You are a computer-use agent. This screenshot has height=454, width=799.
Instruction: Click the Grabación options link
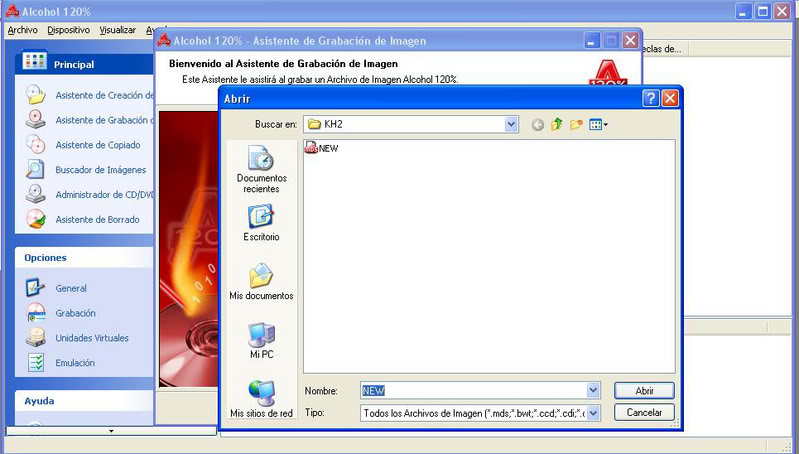[x=75, y=313]
